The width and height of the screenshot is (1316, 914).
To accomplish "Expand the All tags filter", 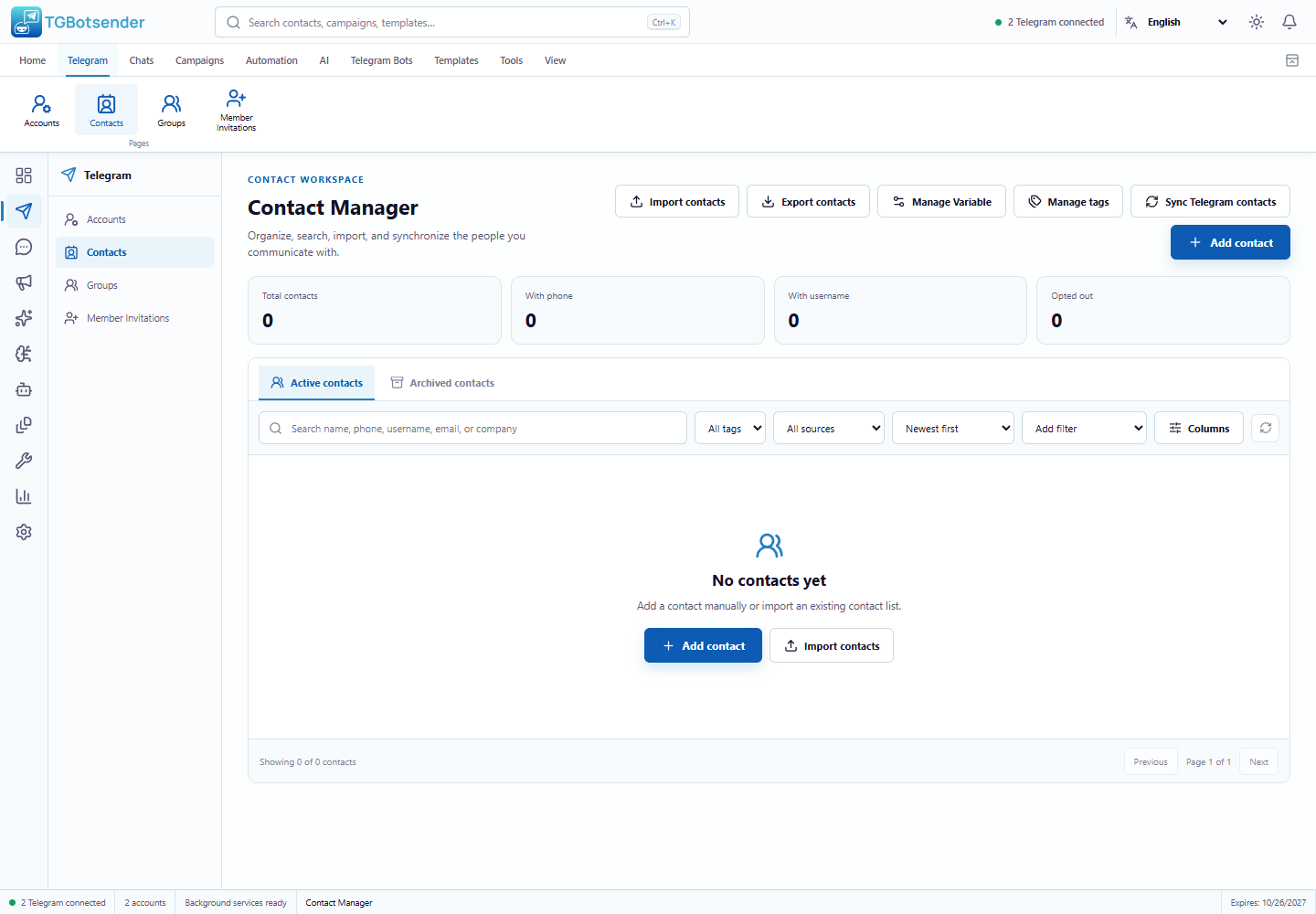I will click(x=730, y=428).
